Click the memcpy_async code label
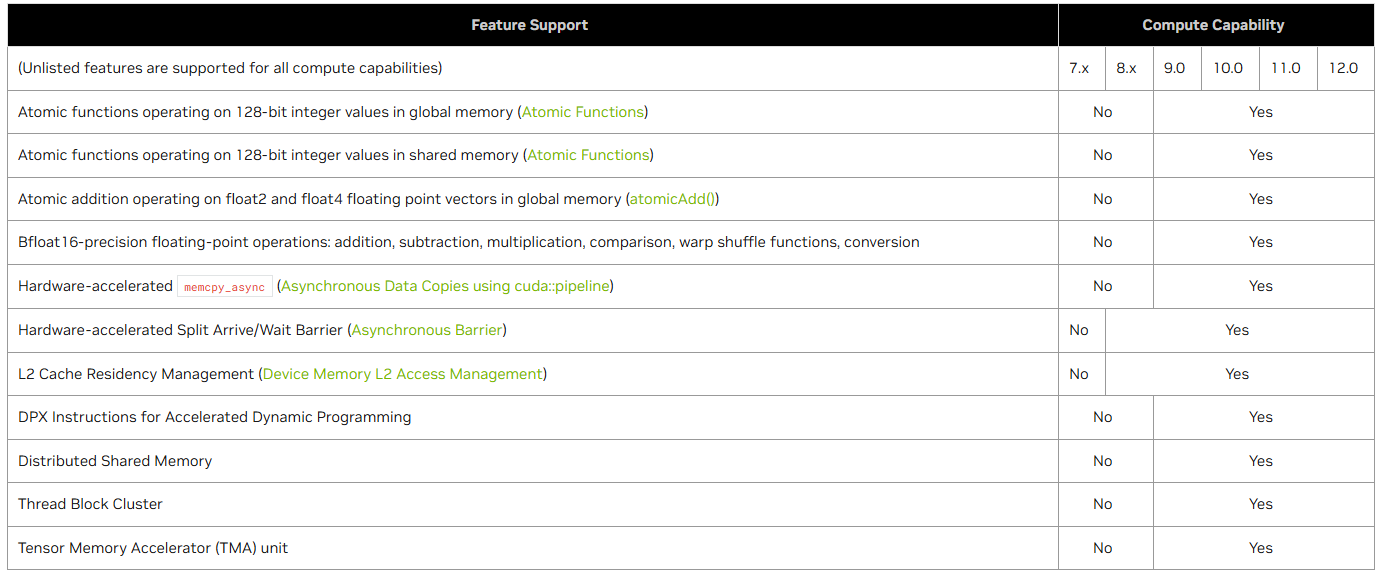The image size is (1384, 583). click(x=224, y=287)
